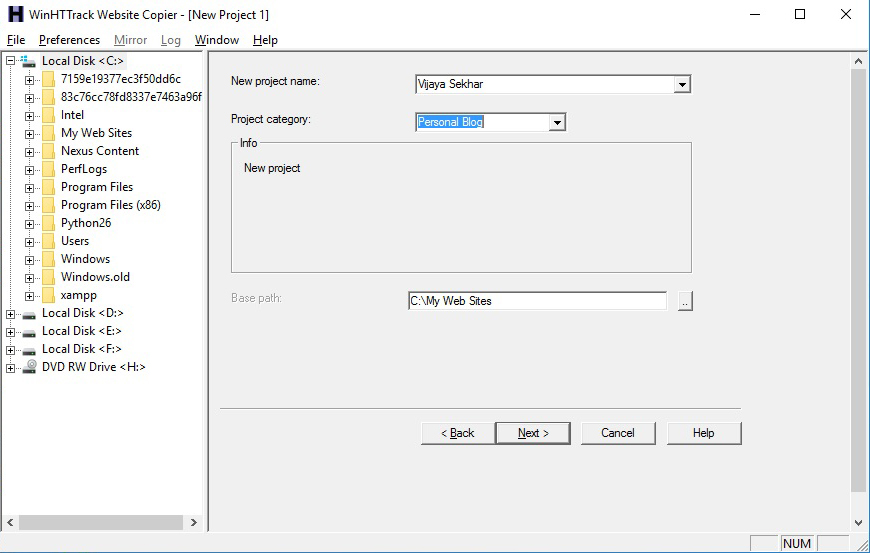
Task: Click the base path browse button
Action: tap(685, 301)
